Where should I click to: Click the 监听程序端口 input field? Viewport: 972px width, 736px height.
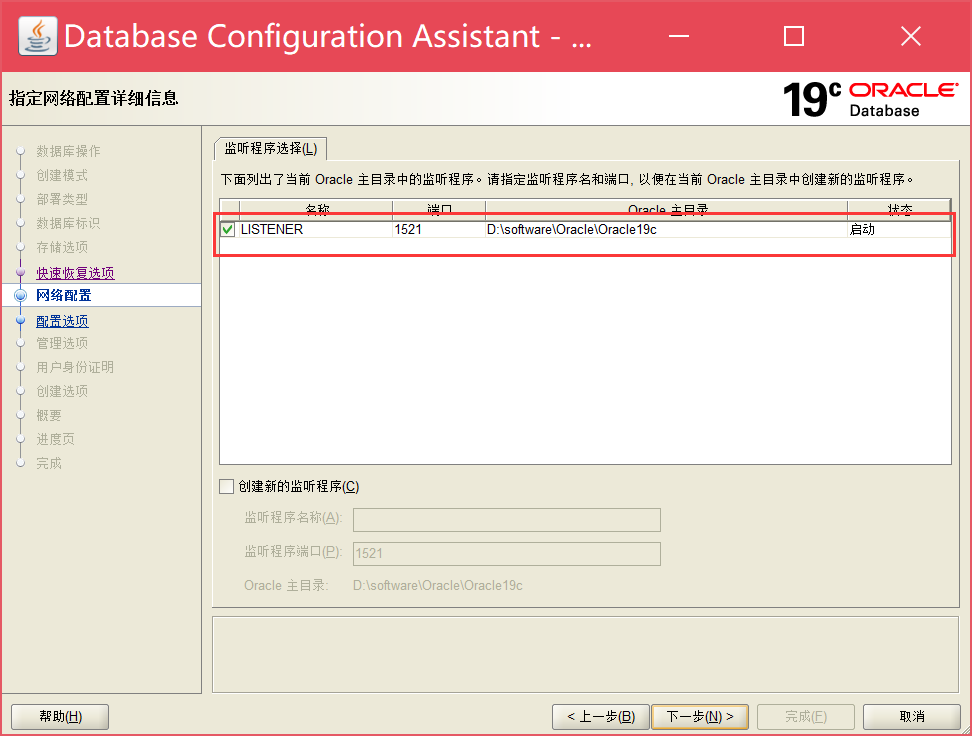click(507, 553)
